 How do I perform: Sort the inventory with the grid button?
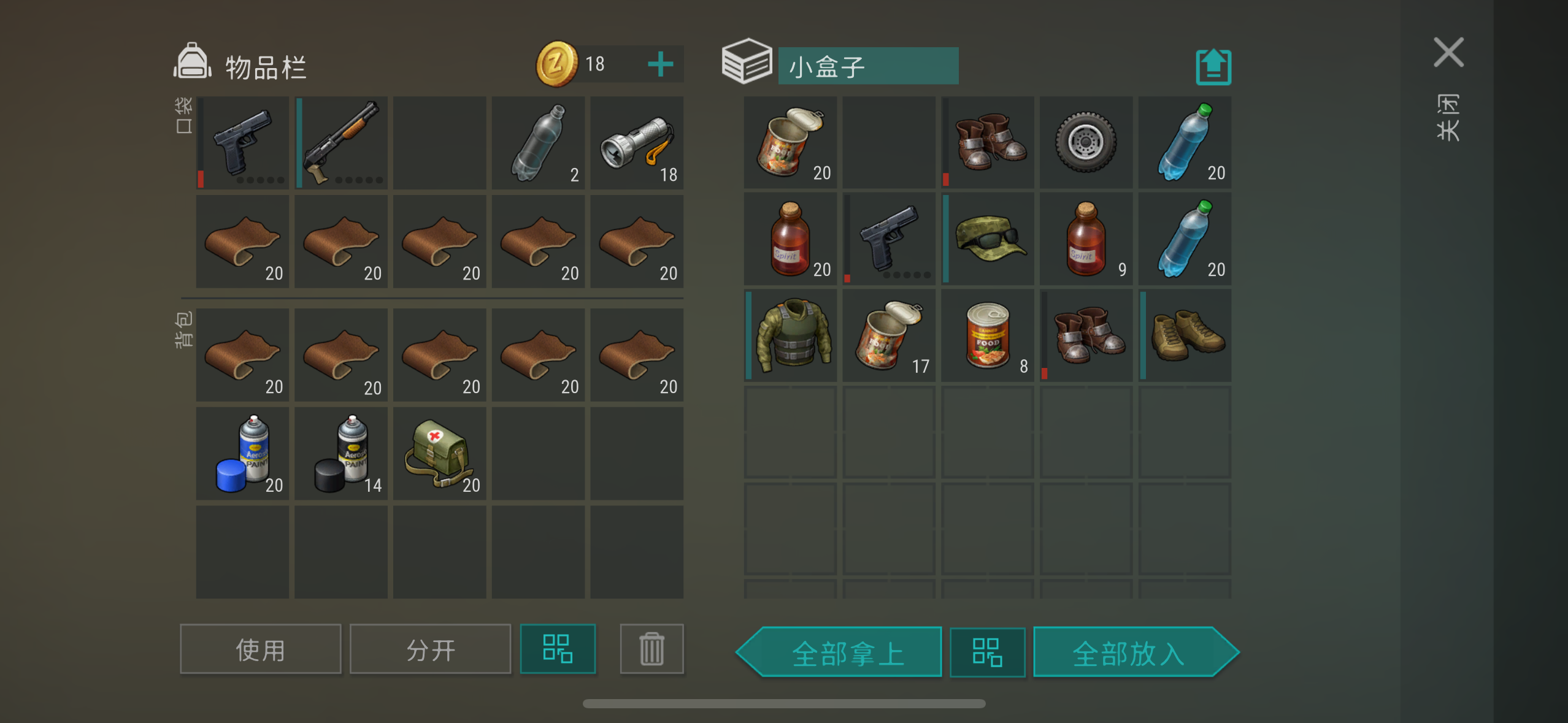pyautogui.click(x=558, y=649)
